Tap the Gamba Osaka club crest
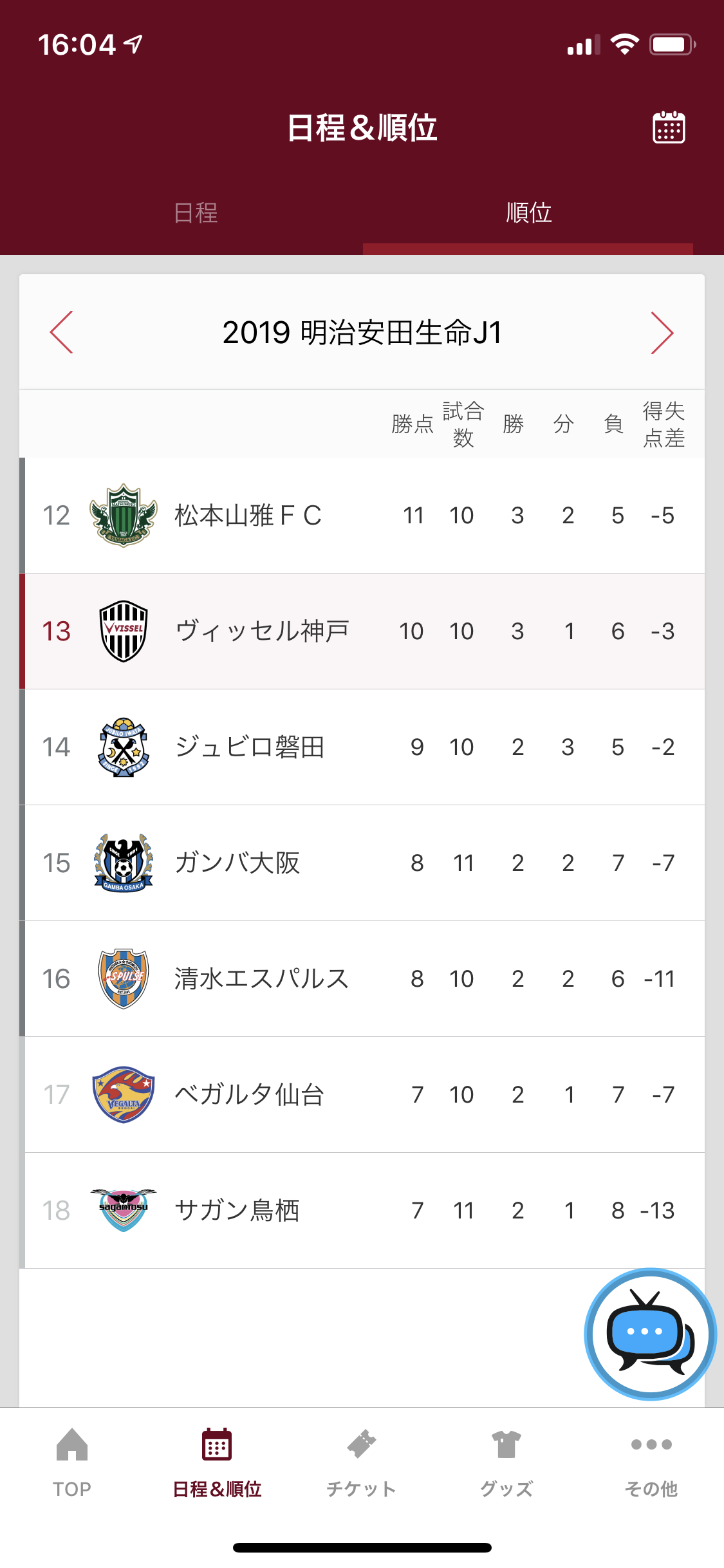This screenshot has height=1568, width=724. 124,863
